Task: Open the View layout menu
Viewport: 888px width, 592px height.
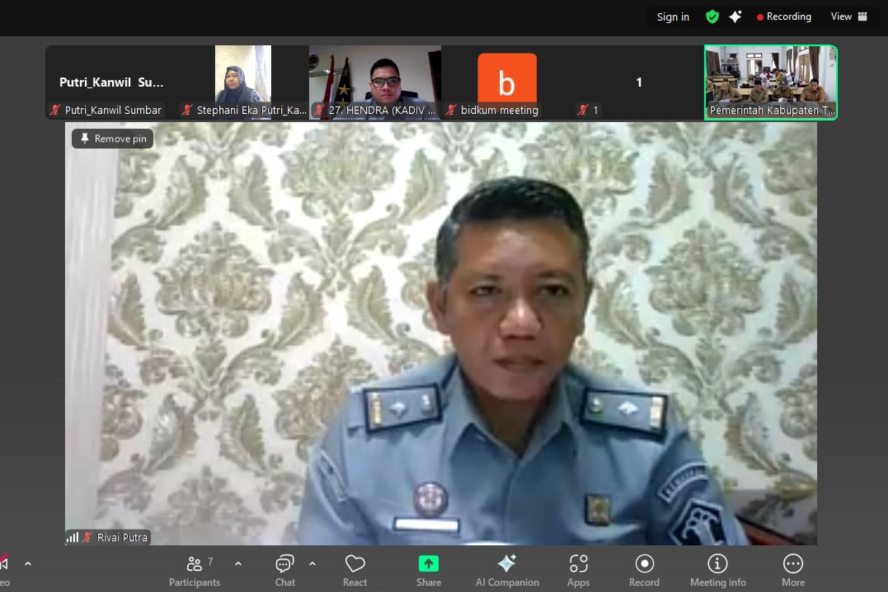Action: click(x=849, y=17)
